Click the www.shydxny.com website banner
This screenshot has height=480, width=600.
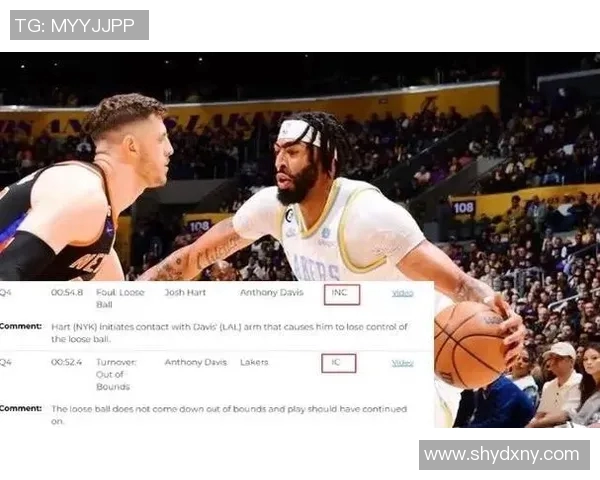[504, 455]
